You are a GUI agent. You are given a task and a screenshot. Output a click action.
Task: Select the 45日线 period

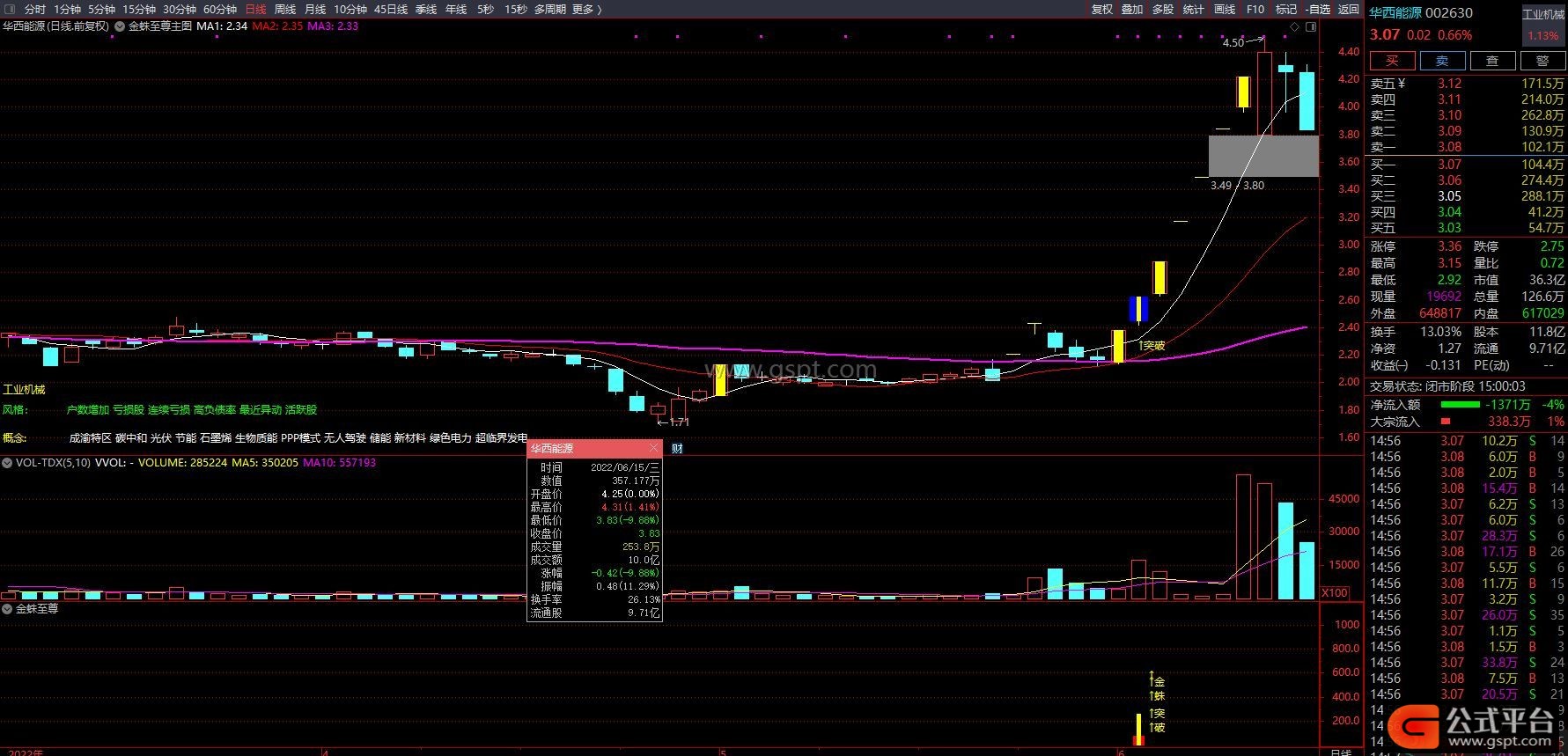coord(391,9)
